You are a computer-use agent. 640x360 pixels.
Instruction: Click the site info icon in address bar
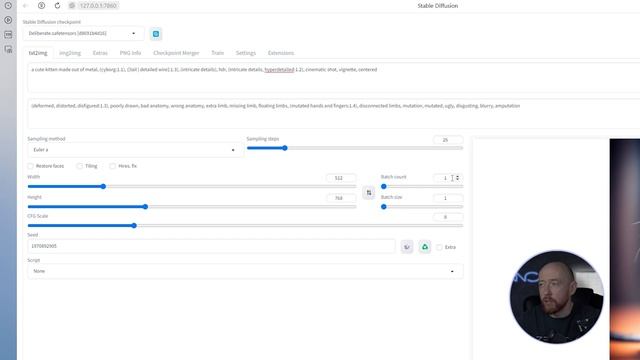[x=72, y=6]
